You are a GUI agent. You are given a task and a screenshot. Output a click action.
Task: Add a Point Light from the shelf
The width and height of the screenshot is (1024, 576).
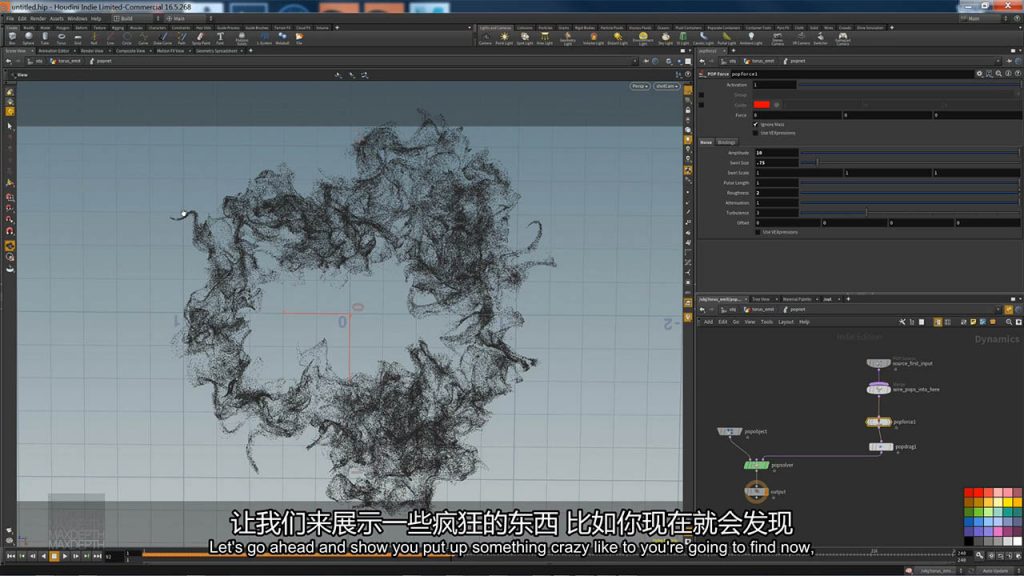click(x=504, y=39)
